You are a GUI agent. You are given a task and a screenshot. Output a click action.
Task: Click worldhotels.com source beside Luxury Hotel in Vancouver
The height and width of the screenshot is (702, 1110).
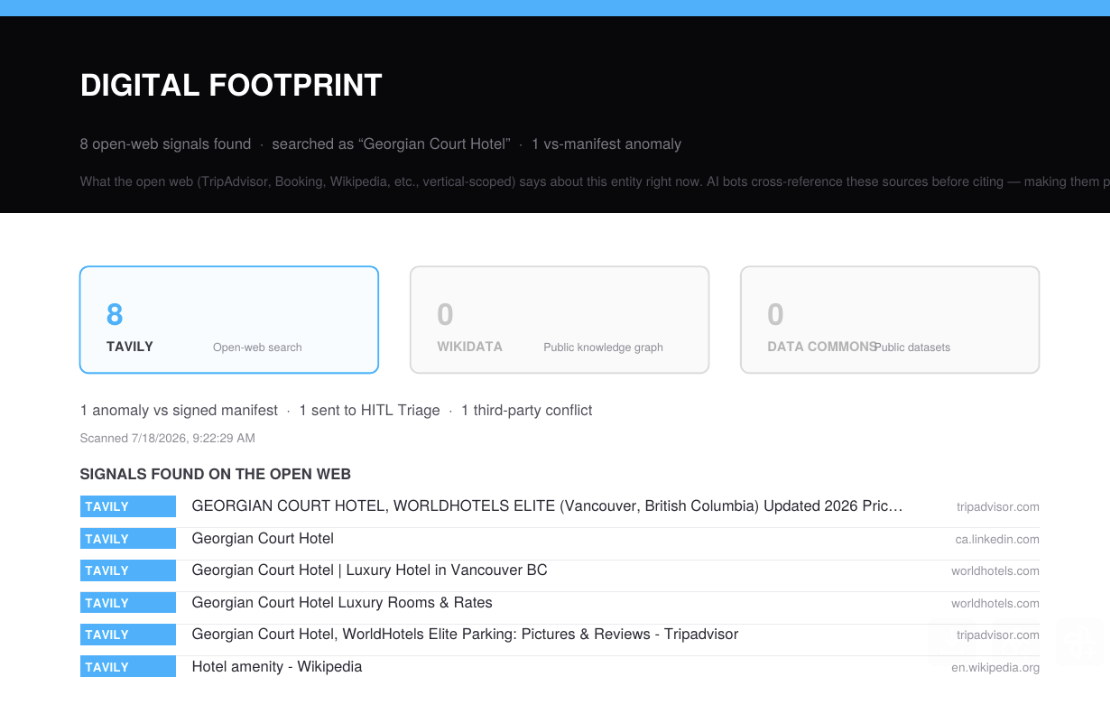pyautogui.click(x=995, y=571)
